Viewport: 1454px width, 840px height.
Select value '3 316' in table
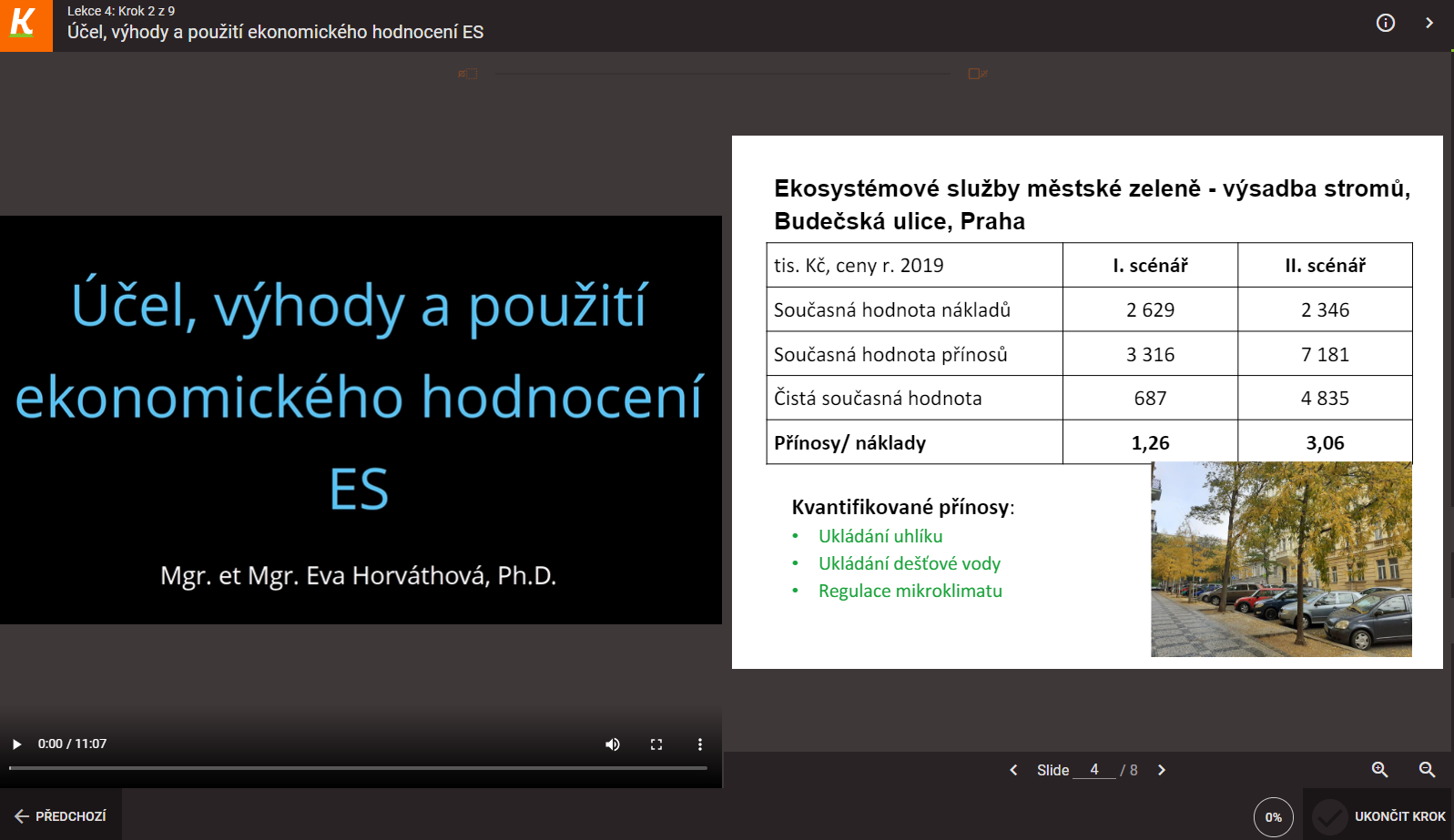(x=1150, y=355)
